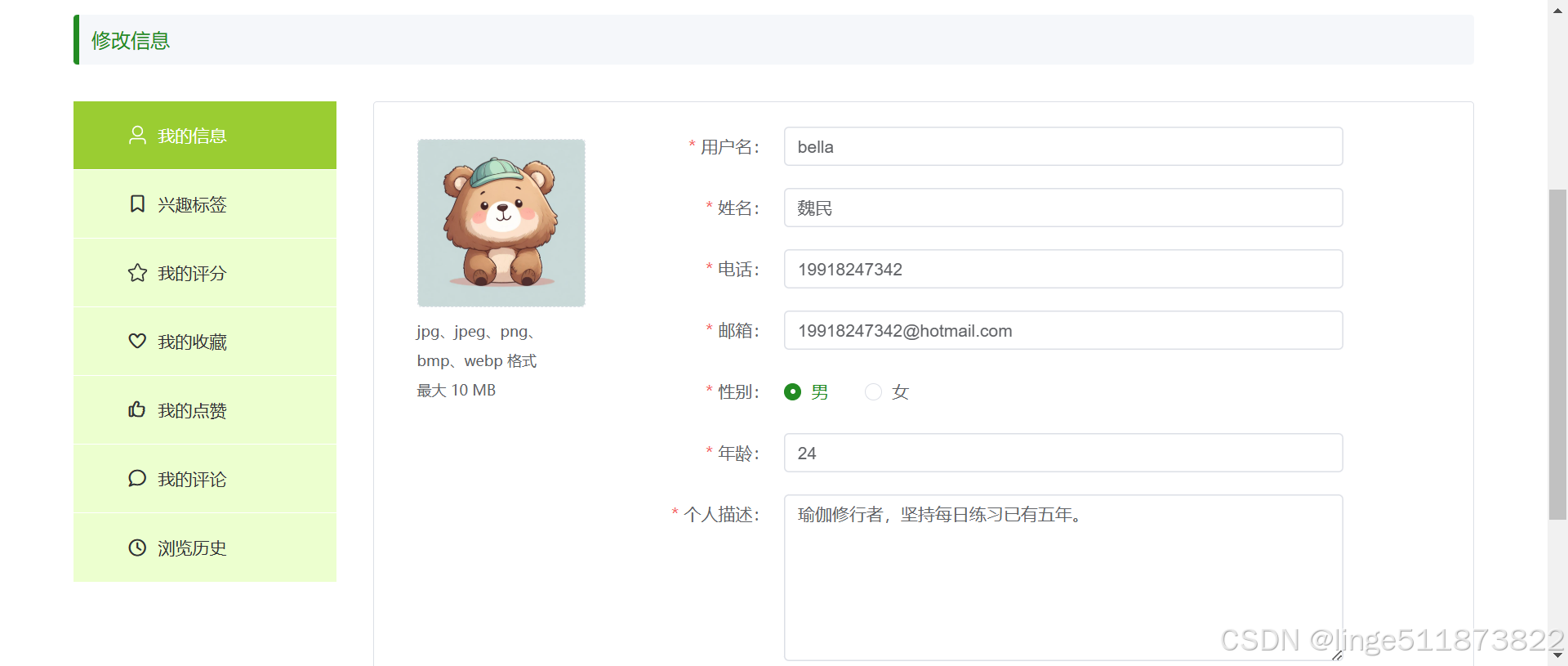
Task: Click the scrollbar down arrow
Action: point(1557,655)
